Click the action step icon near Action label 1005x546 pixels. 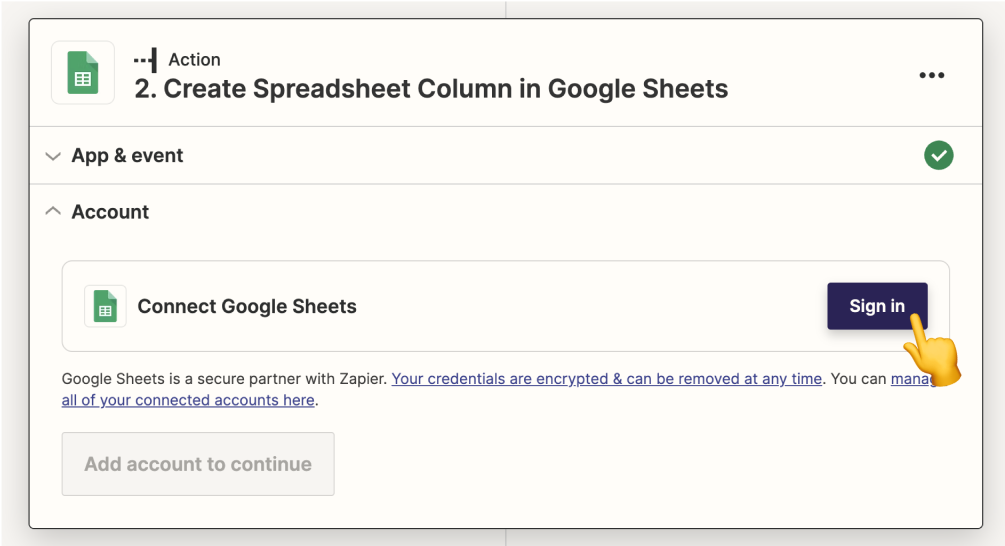145,60
